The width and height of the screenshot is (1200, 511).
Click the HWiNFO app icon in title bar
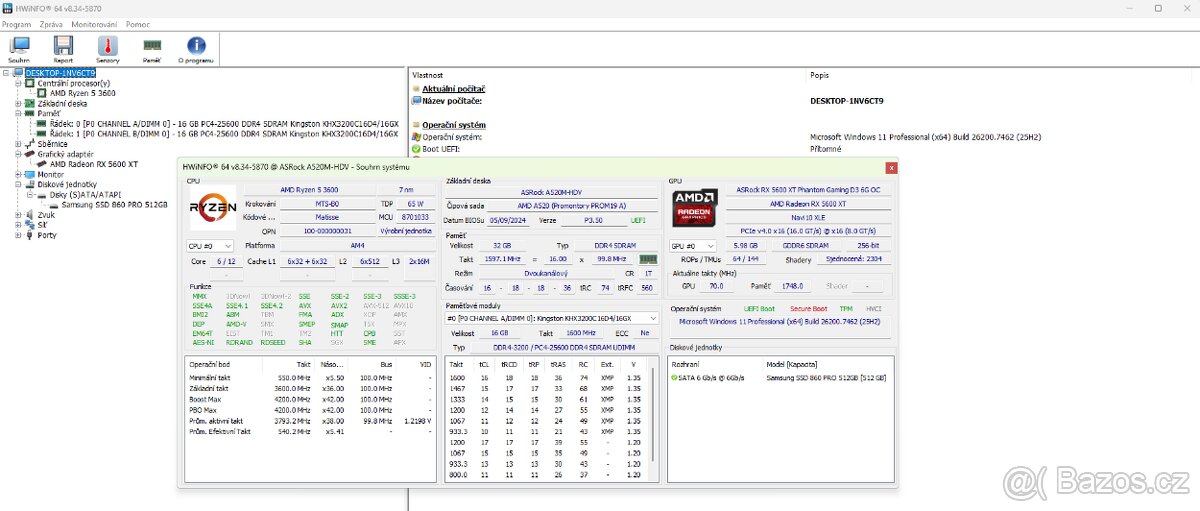pos(8,8)
